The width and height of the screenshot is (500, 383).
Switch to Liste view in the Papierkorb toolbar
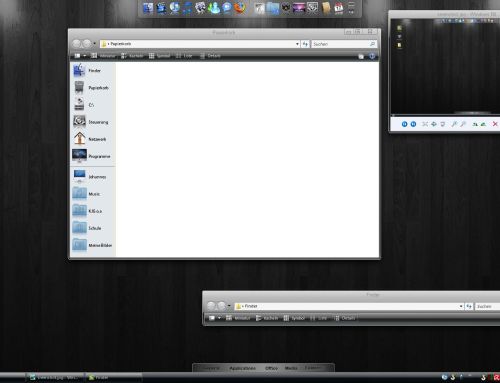pyautogui.click(x=184, y=56)
